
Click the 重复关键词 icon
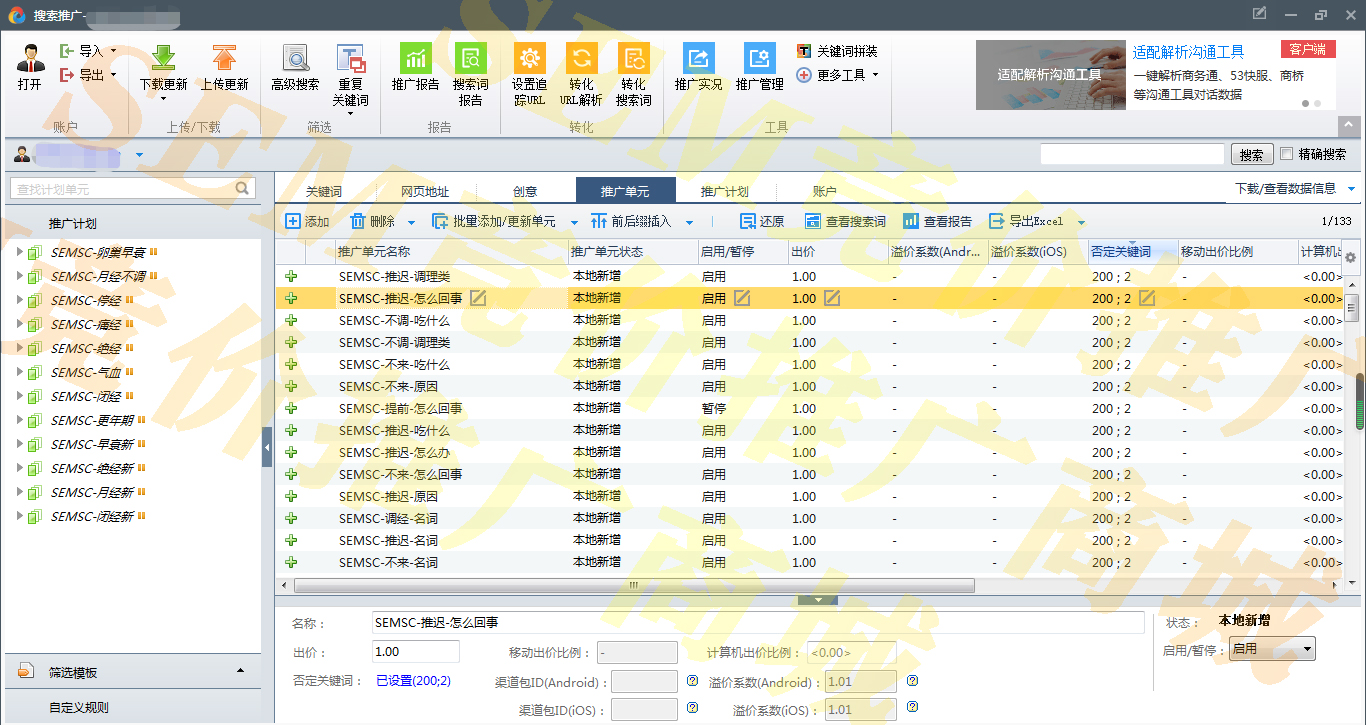(350, 58)
